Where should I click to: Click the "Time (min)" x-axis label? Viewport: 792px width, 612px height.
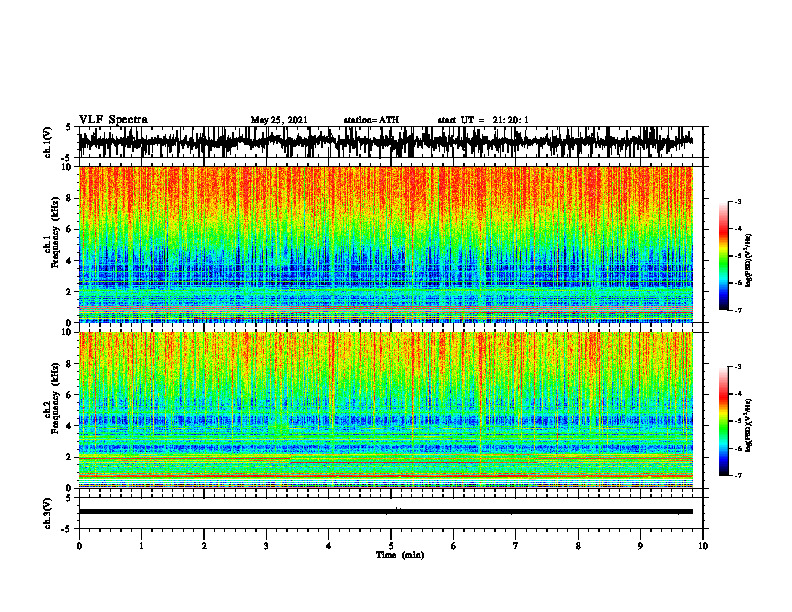pos(400,555)
